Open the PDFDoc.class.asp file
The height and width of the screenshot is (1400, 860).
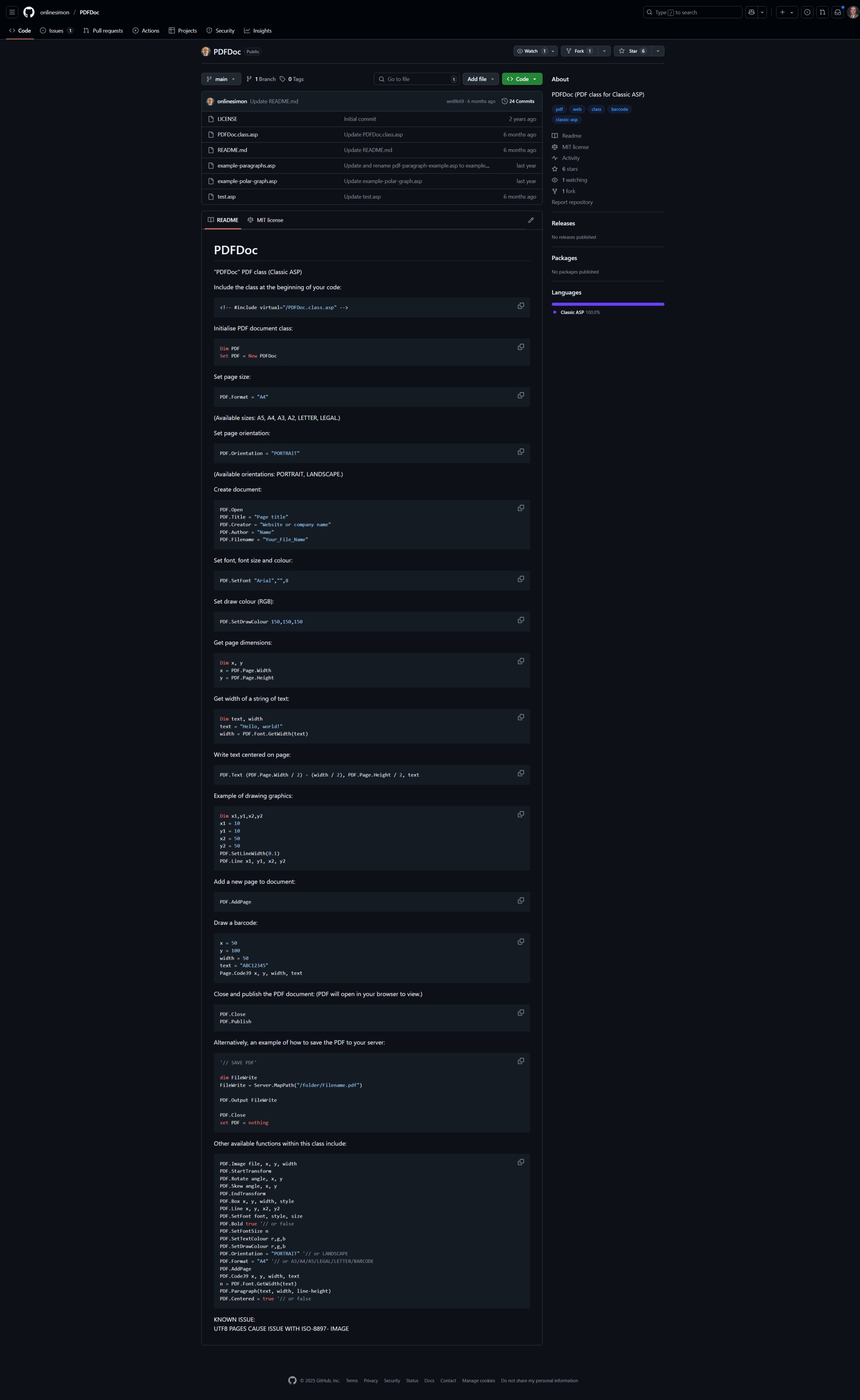(x=238, y=135)
